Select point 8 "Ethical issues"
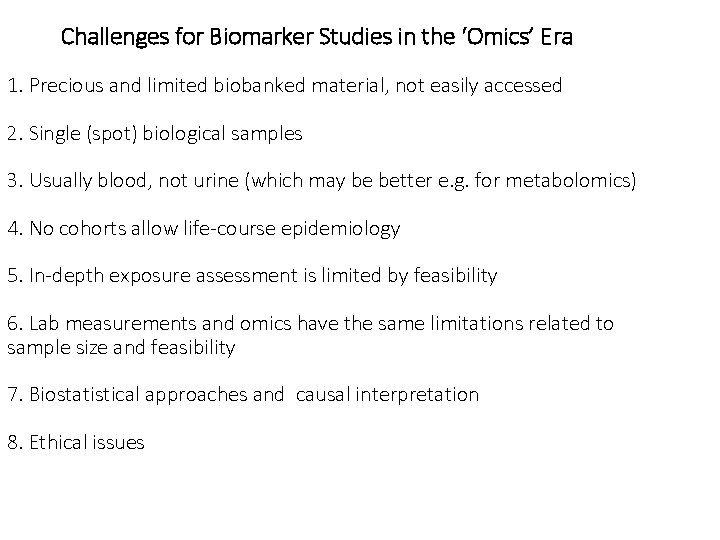The image size is (720, 540). [x=76, y=442]
